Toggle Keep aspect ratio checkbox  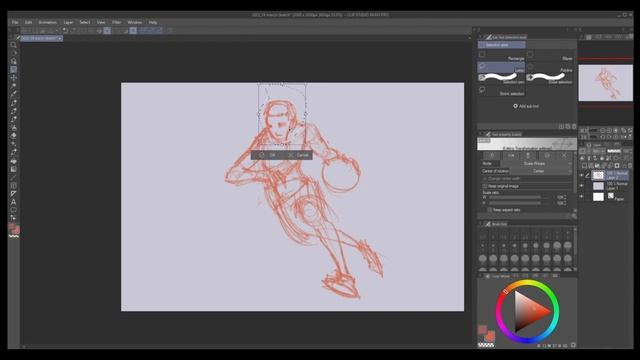(489, 210)
